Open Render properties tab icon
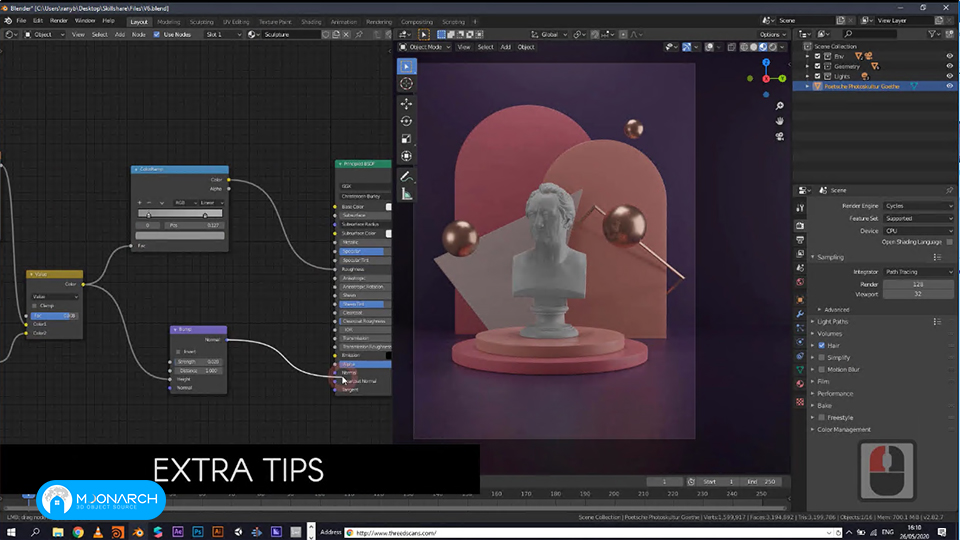 click(800, 225)
